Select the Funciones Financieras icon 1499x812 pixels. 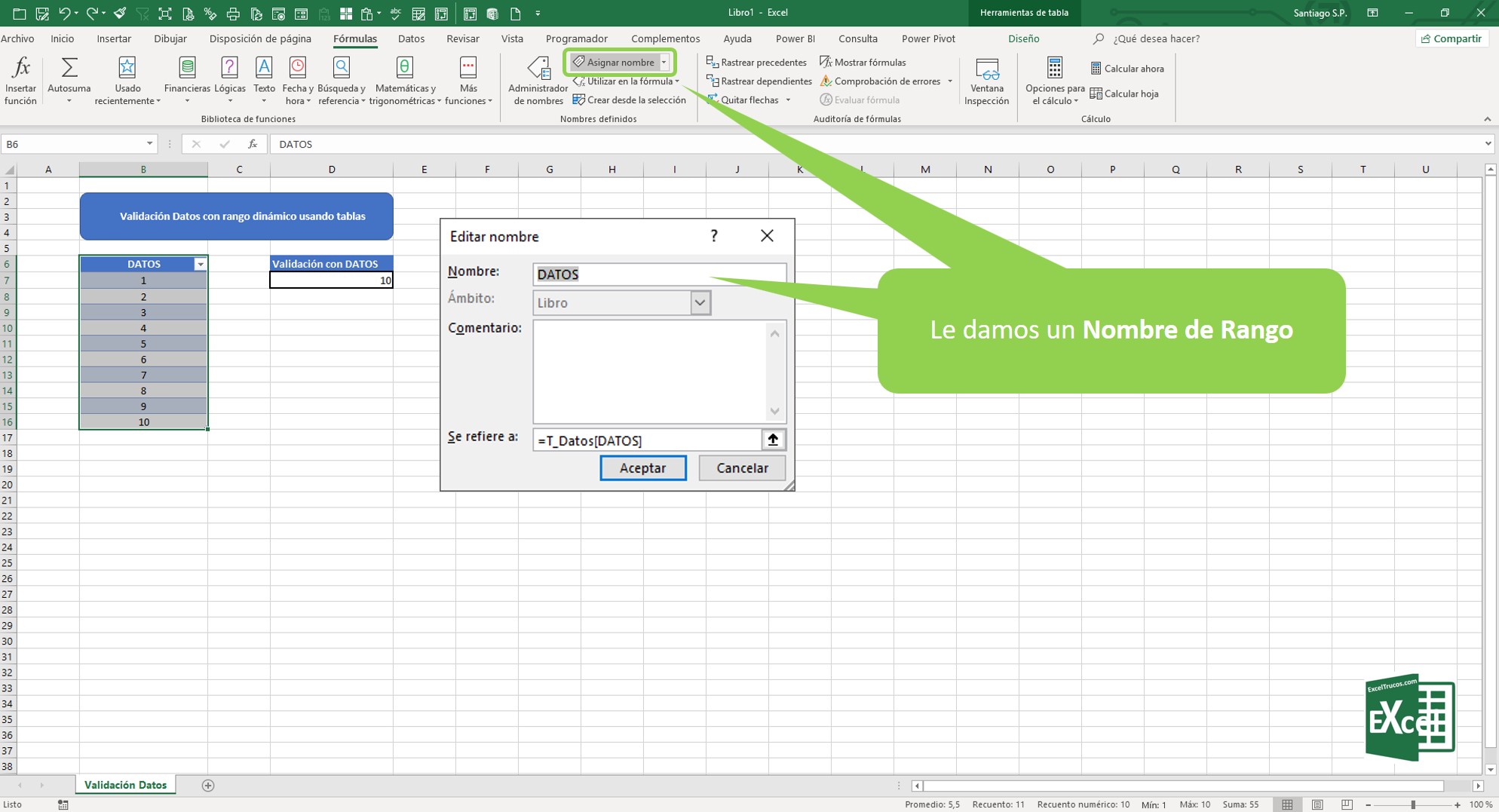(x=186, y=75)
